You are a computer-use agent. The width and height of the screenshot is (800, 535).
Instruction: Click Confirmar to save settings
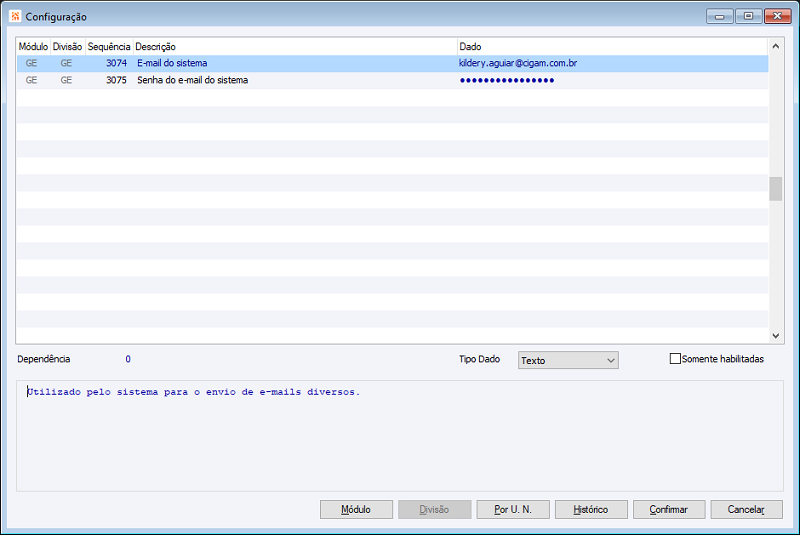coord(669,509)
